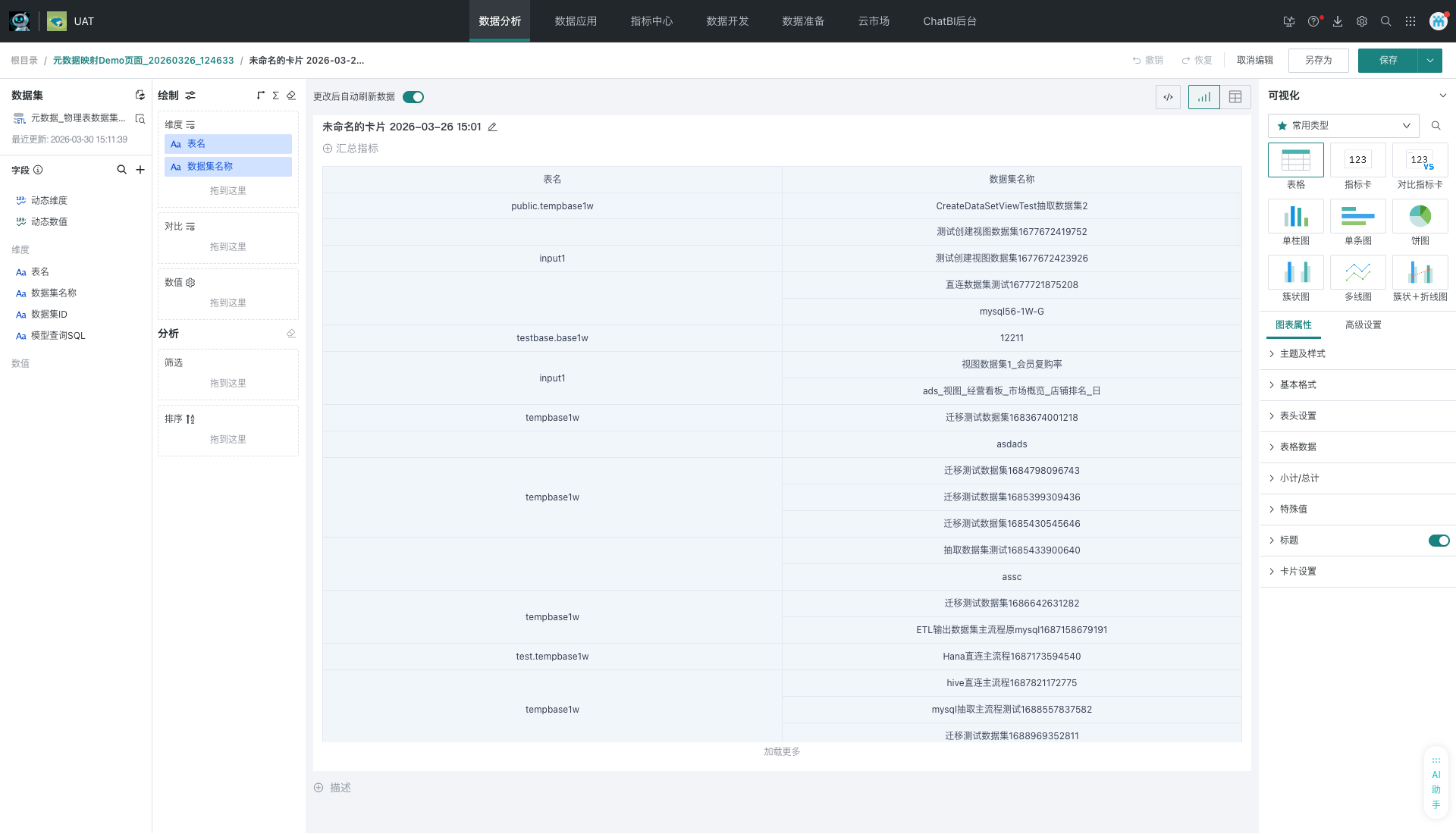Toggle 更改后自动刷新数据 switch
1456x834 pixels.
pyautogui.click(x=413, y=97)
